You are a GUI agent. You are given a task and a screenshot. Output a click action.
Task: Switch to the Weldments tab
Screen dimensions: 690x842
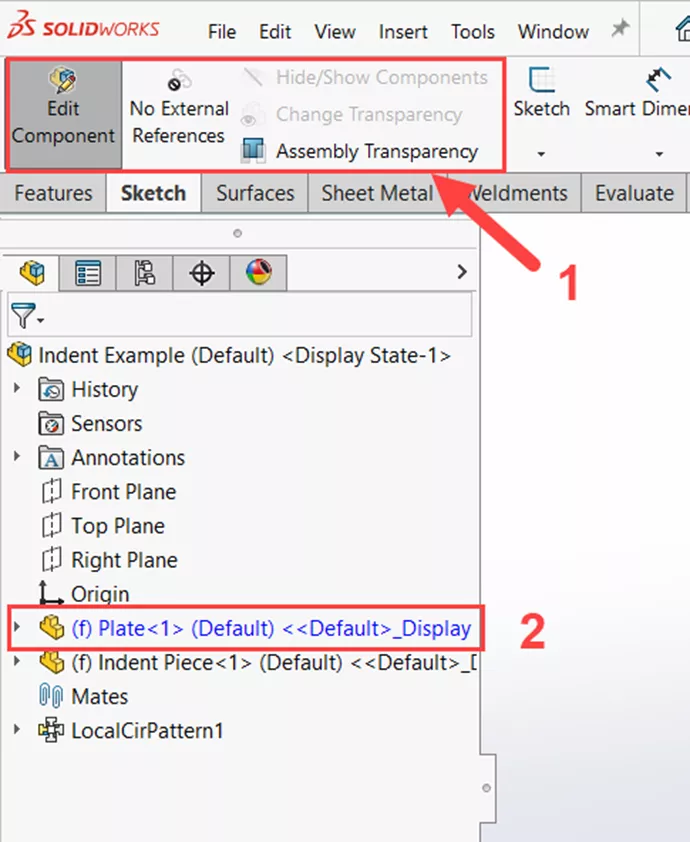point(515,193)
